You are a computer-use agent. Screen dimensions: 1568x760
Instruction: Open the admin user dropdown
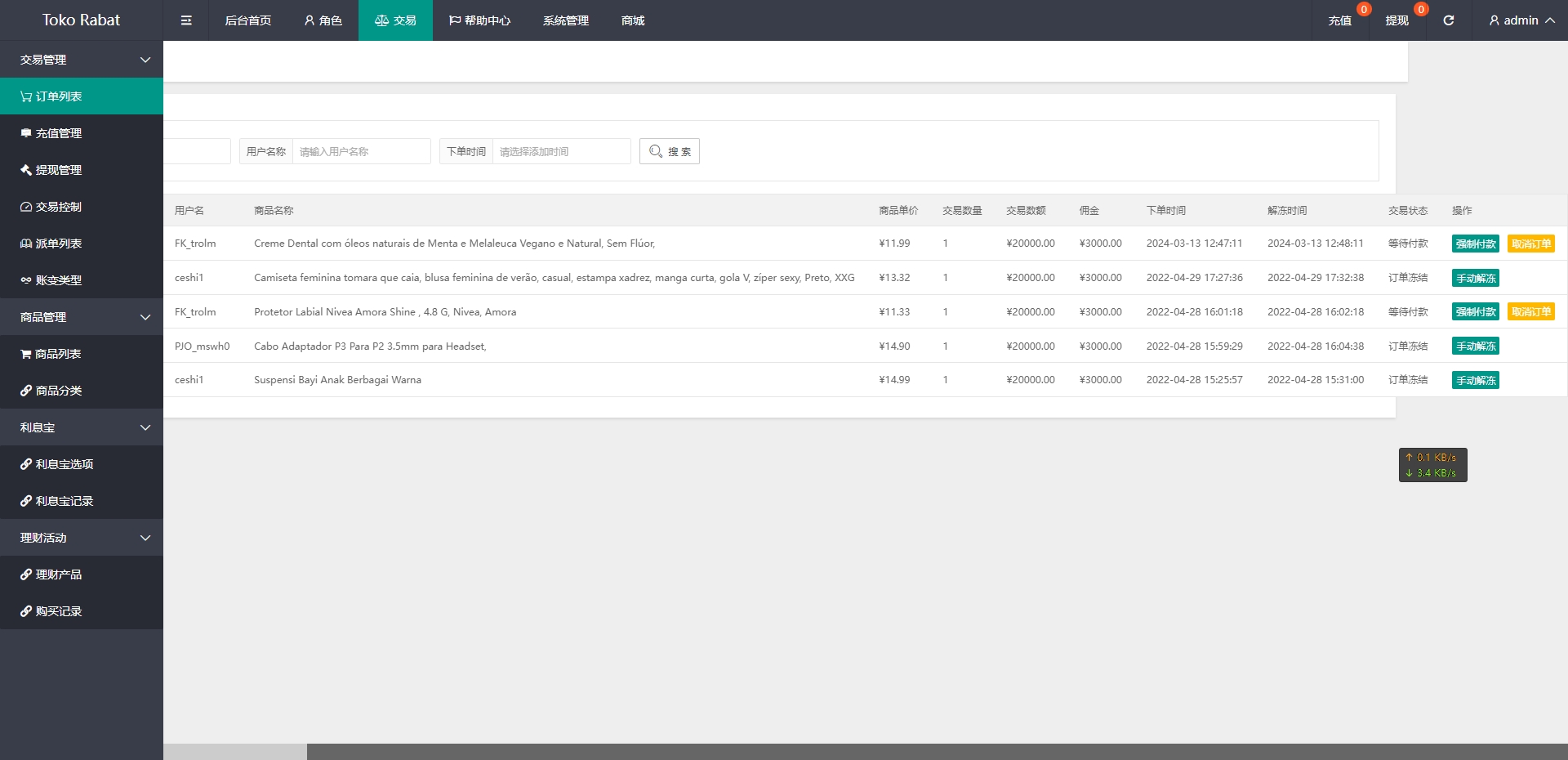1521,20
